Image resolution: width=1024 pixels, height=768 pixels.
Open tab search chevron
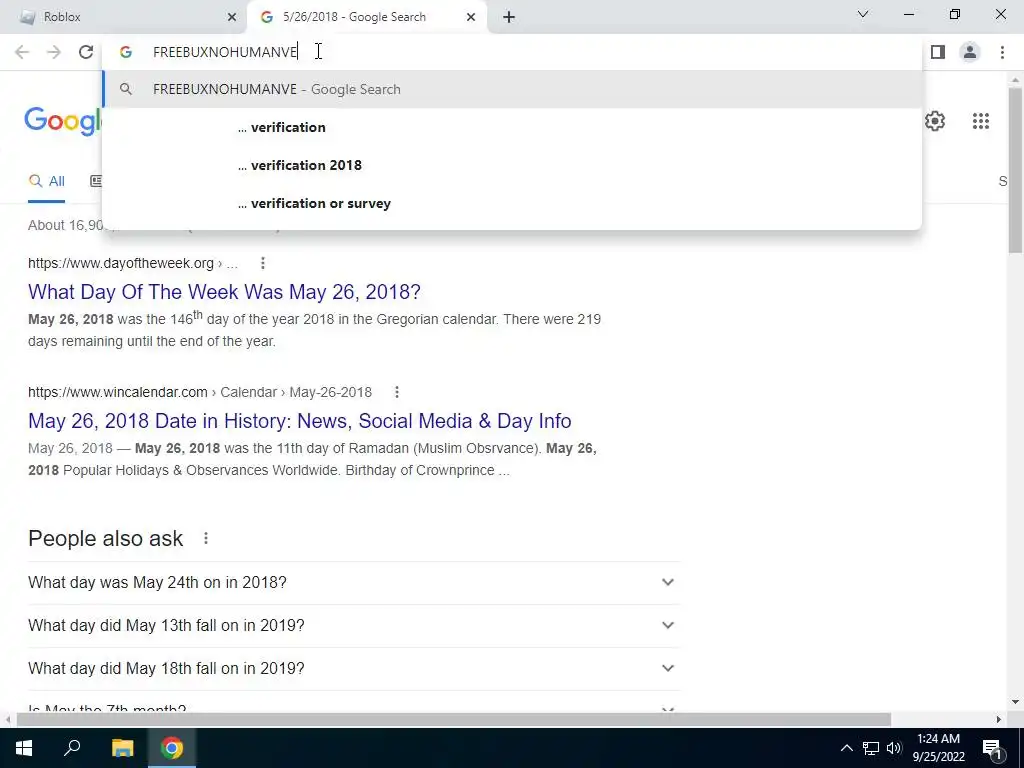tap(863, 14)
